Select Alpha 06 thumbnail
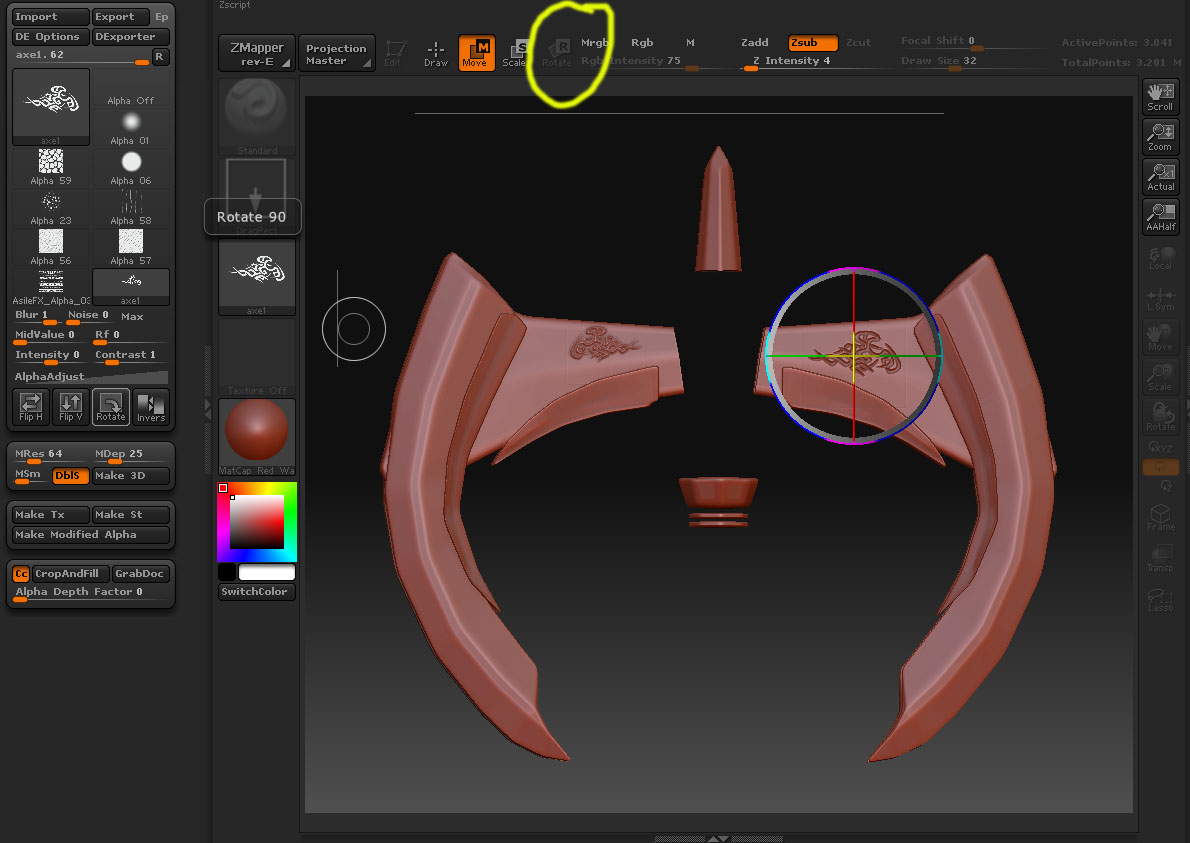1190x843 pixels. tap(131, 168)
